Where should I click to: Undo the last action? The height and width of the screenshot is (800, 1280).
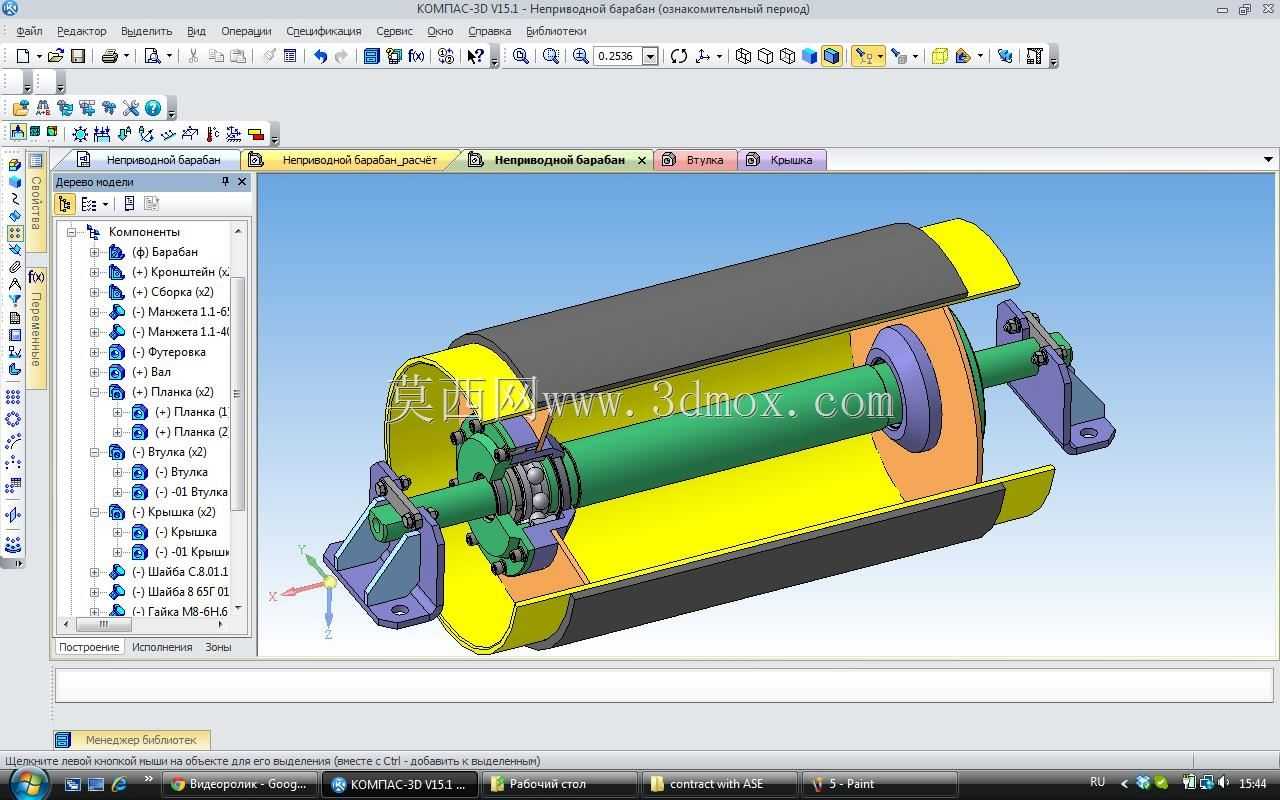[320, 56]
